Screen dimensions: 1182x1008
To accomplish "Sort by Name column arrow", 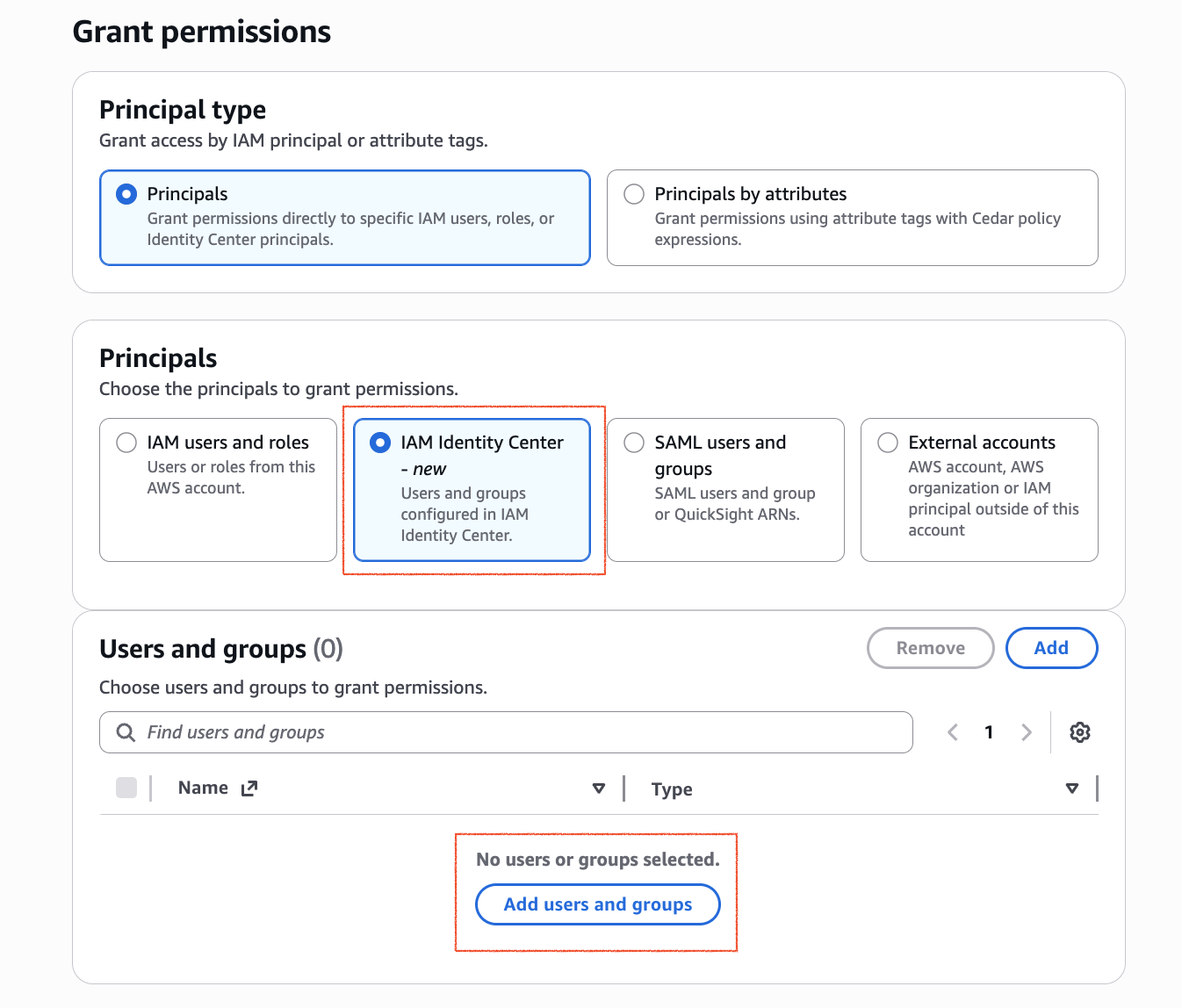I will (x=599, y=788).
